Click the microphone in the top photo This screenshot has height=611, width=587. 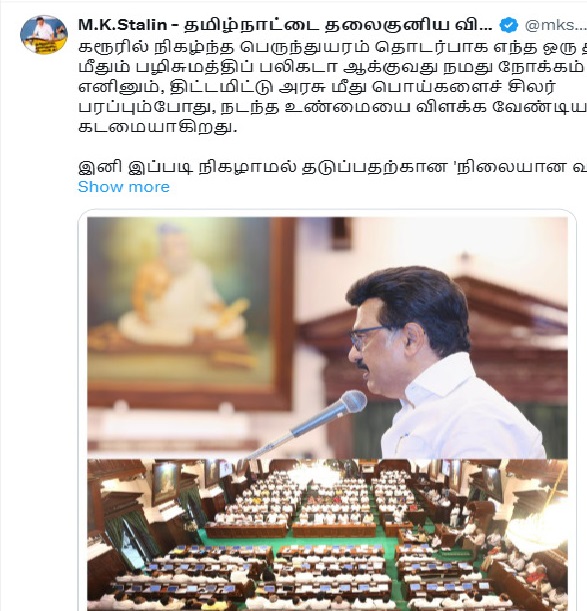(304, 423)
